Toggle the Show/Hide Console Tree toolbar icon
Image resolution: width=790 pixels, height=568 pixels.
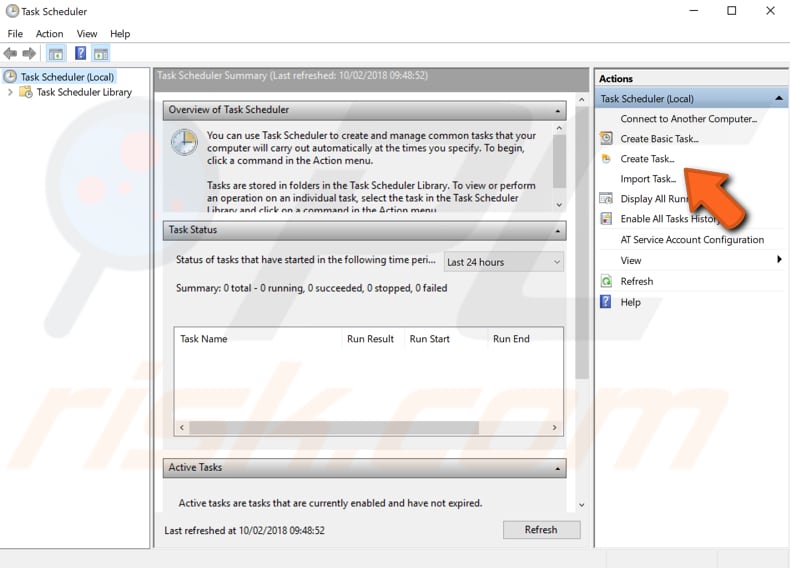(56, 53)
